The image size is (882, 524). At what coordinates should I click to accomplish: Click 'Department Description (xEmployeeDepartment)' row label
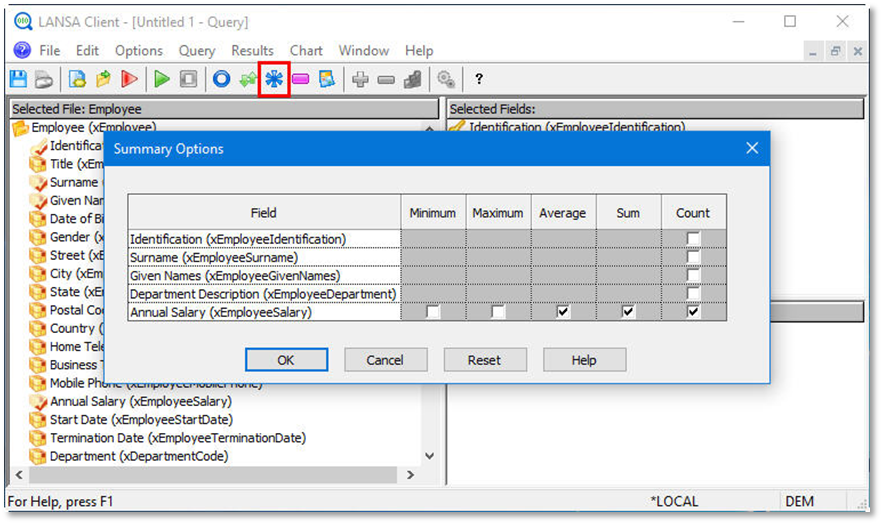click(x=263, y=294)
